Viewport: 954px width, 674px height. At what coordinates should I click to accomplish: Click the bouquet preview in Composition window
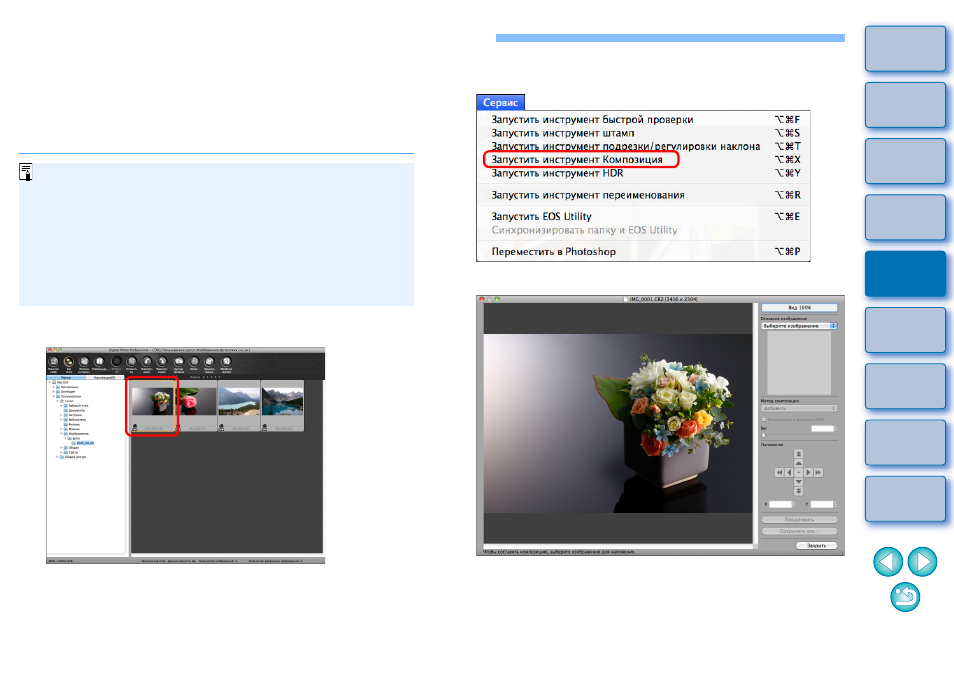(618, 423)
